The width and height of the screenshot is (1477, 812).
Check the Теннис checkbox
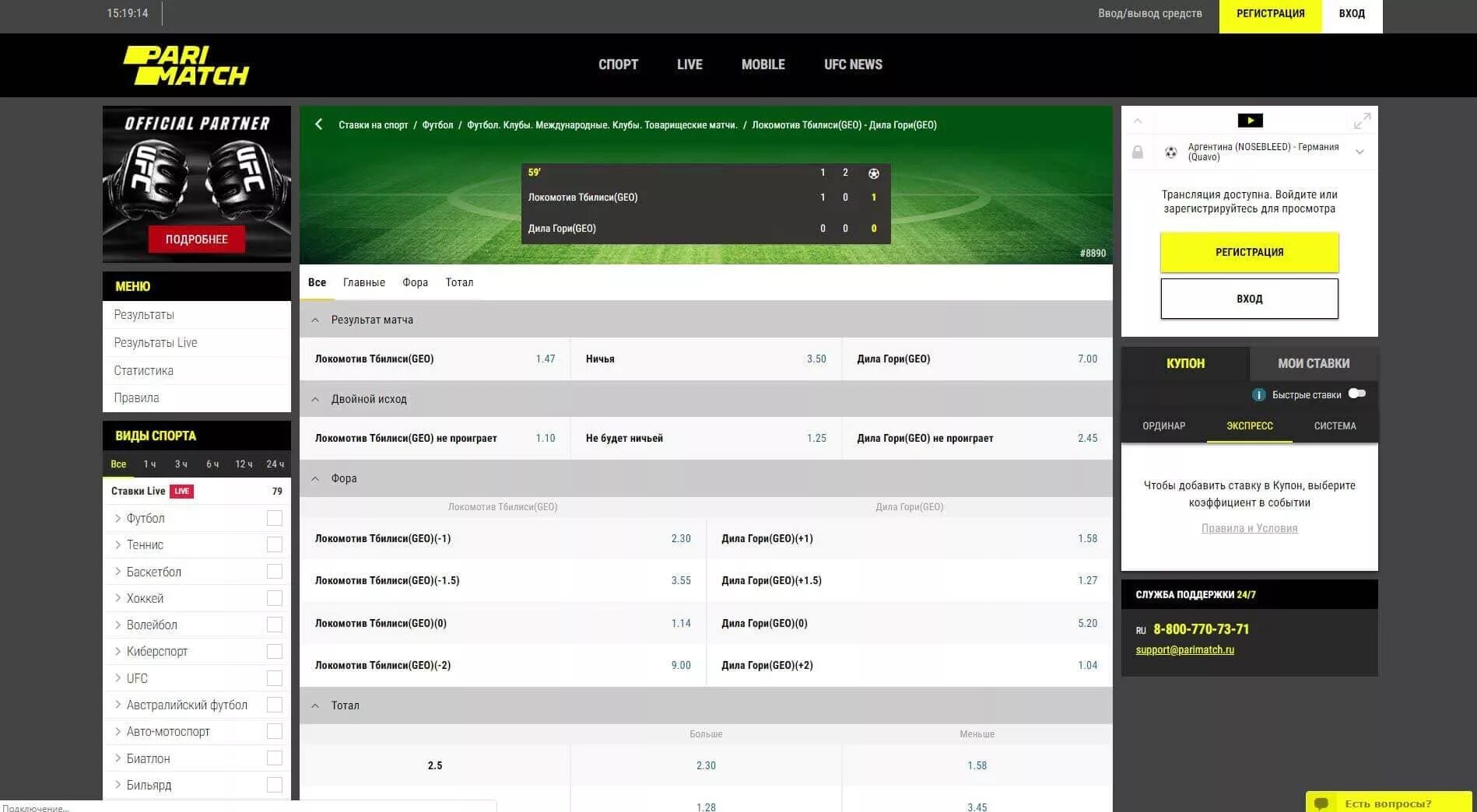(275, 544)
